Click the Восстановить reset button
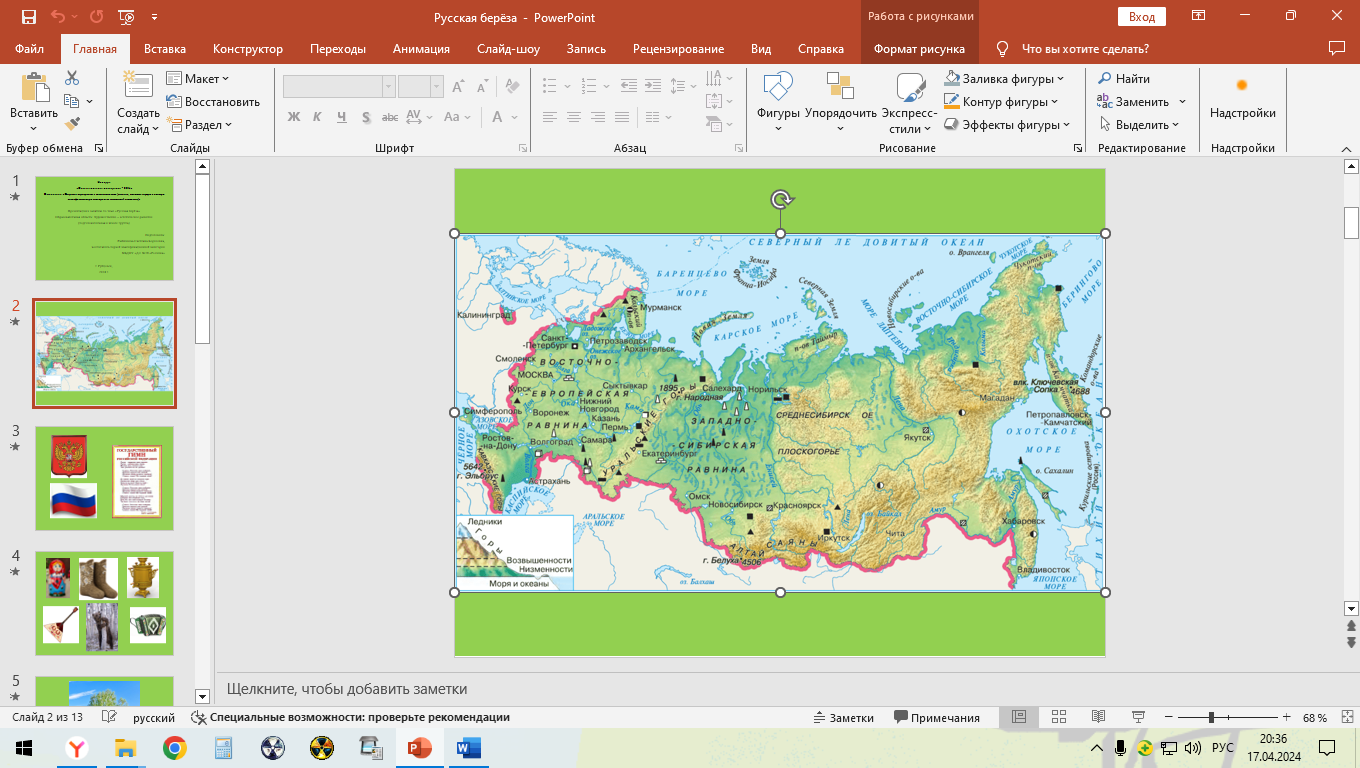Viewport: 1360px width, 768px height. [x=213, y=102]
